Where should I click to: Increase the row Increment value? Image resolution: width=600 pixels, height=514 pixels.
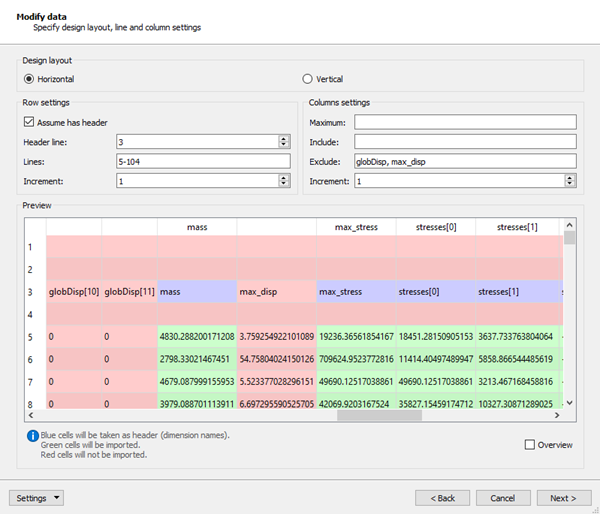coord(284,178)
